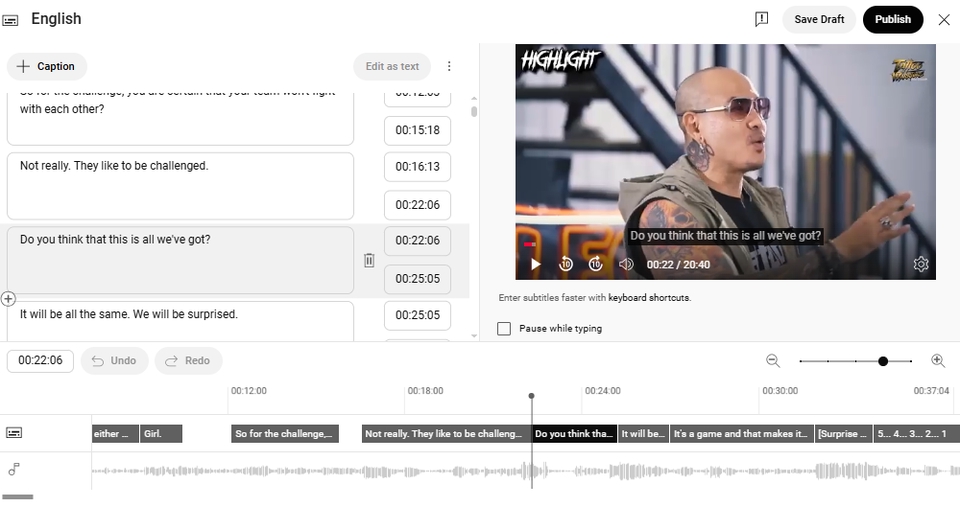The image size is (960, 530).
Task: Zoom out the timeline
Action: tap(773, 360)
